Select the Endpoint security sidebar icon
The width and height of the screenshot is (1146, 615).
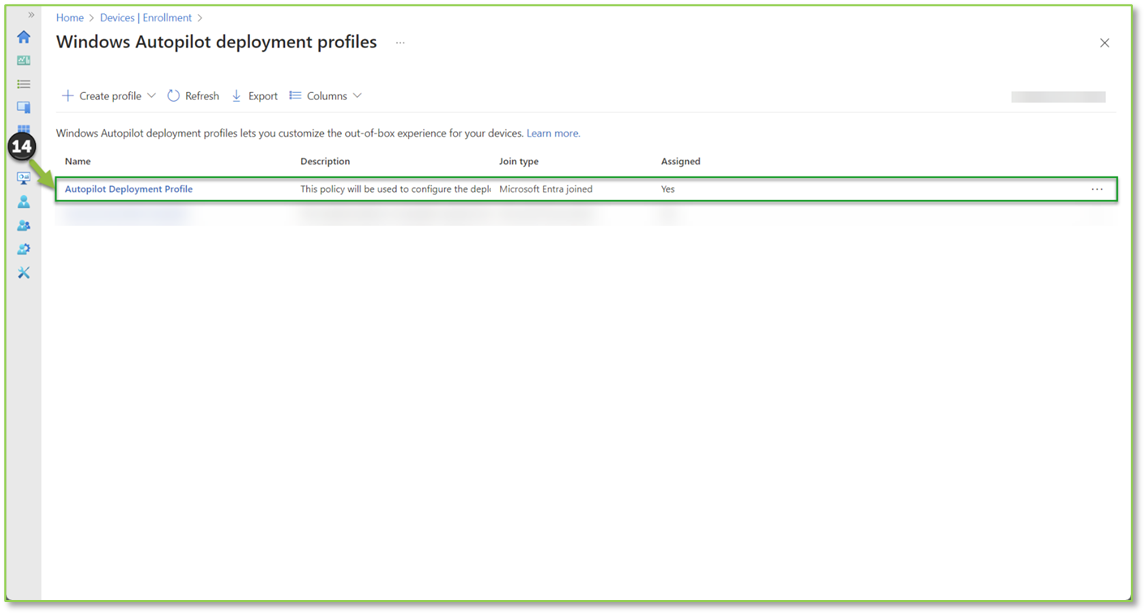tap(23, 176)
